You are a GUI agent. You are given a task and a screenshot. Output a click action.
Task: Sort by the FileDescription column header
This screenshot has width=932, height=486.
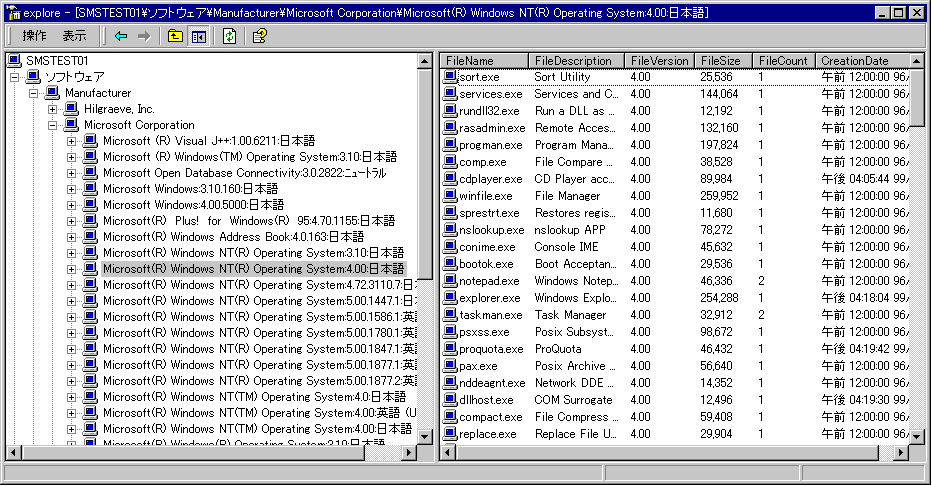576,61
